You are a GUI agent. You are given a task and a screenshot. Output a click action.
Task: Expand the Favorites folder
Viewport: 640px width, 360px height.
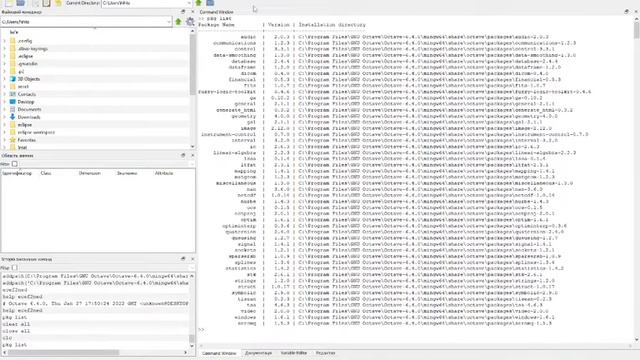tap(4, 140)
